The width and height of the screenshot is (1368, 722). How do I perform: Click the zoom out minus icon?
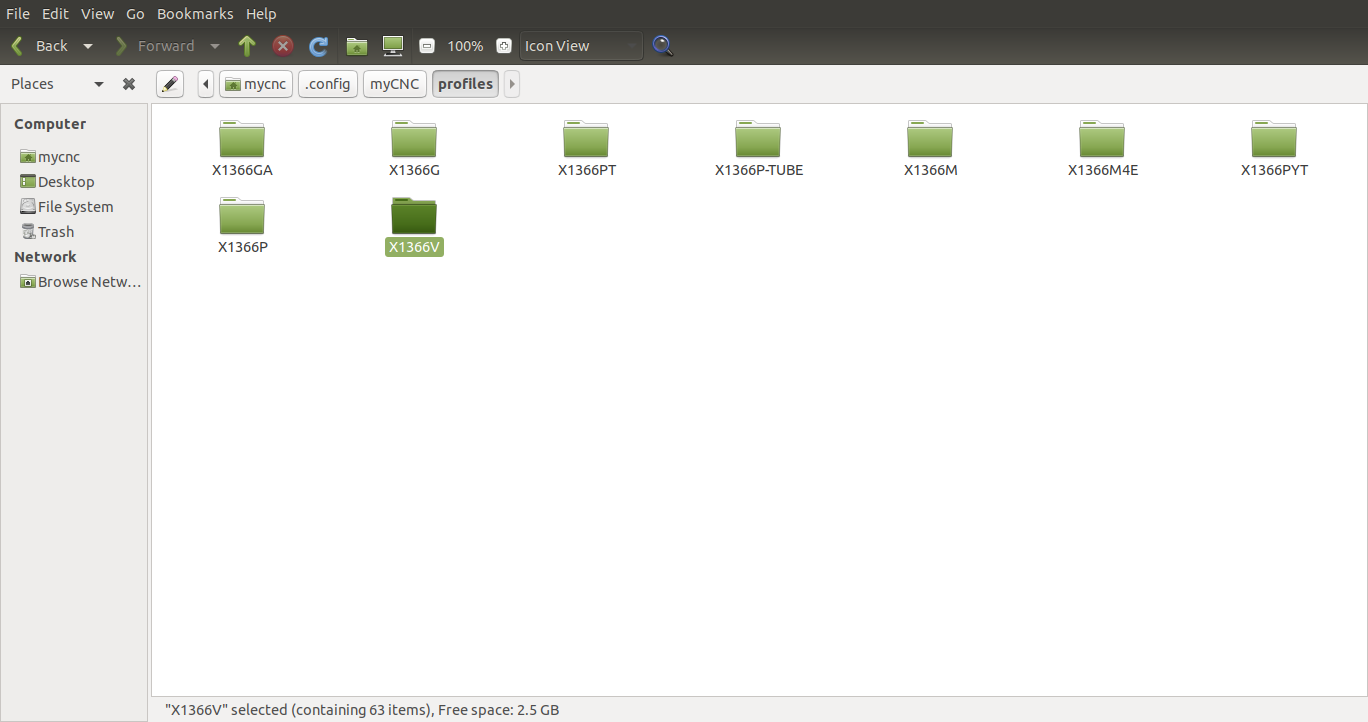[427, 46]
